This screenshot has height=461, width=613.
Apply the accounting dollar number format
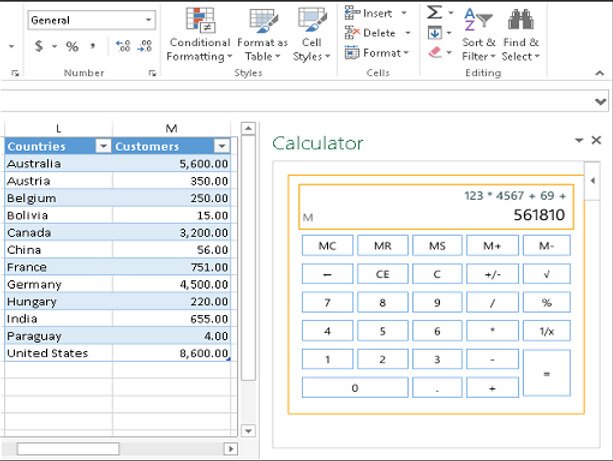(x=39, y=46)
